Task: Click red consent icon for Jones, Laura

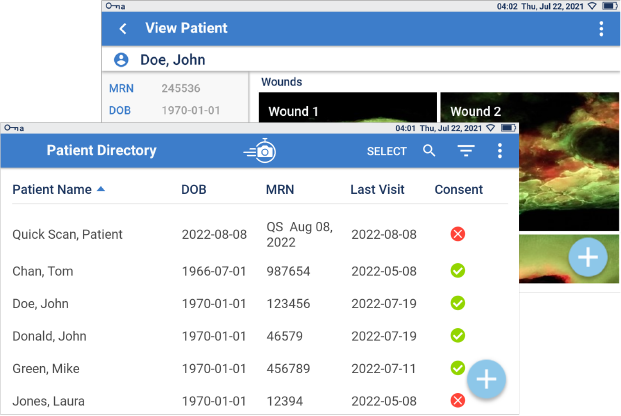Action: [457, 401]
